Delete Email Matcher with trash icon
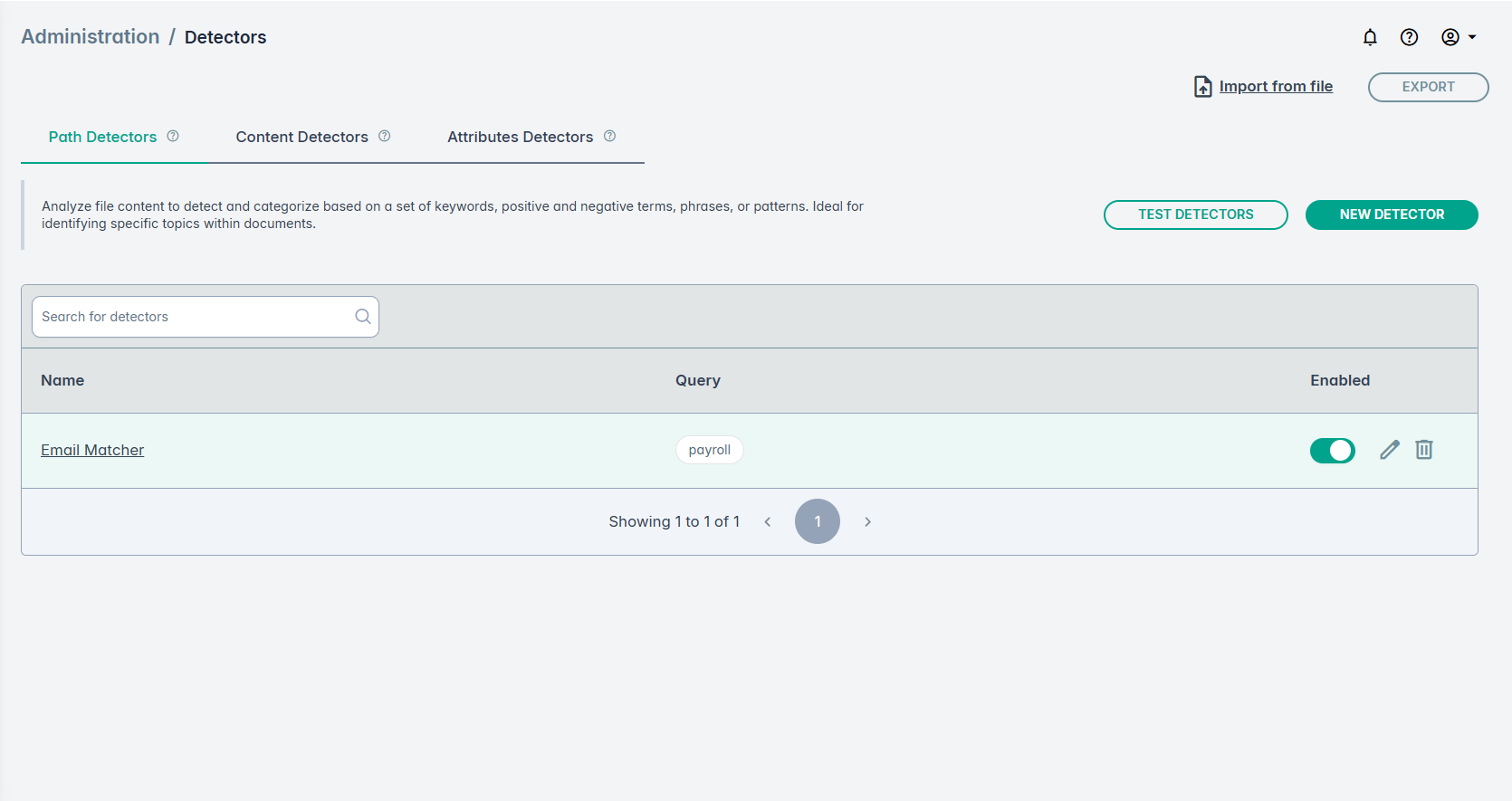This screenshot has width=1512, height=801. click(x=1424, y=450)
